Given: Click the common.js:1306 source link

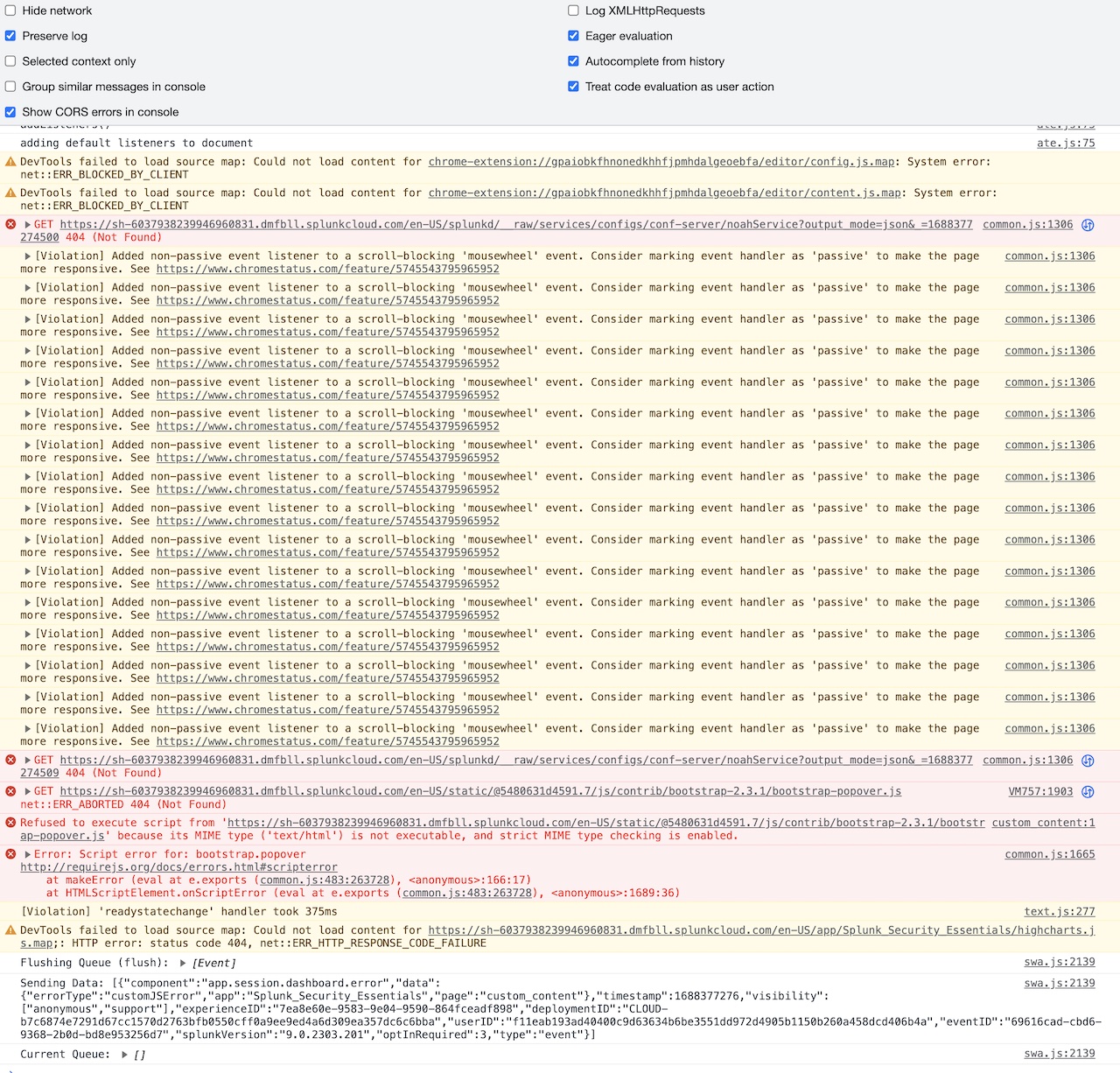Looking at the screenshot, I should 1049,256.
